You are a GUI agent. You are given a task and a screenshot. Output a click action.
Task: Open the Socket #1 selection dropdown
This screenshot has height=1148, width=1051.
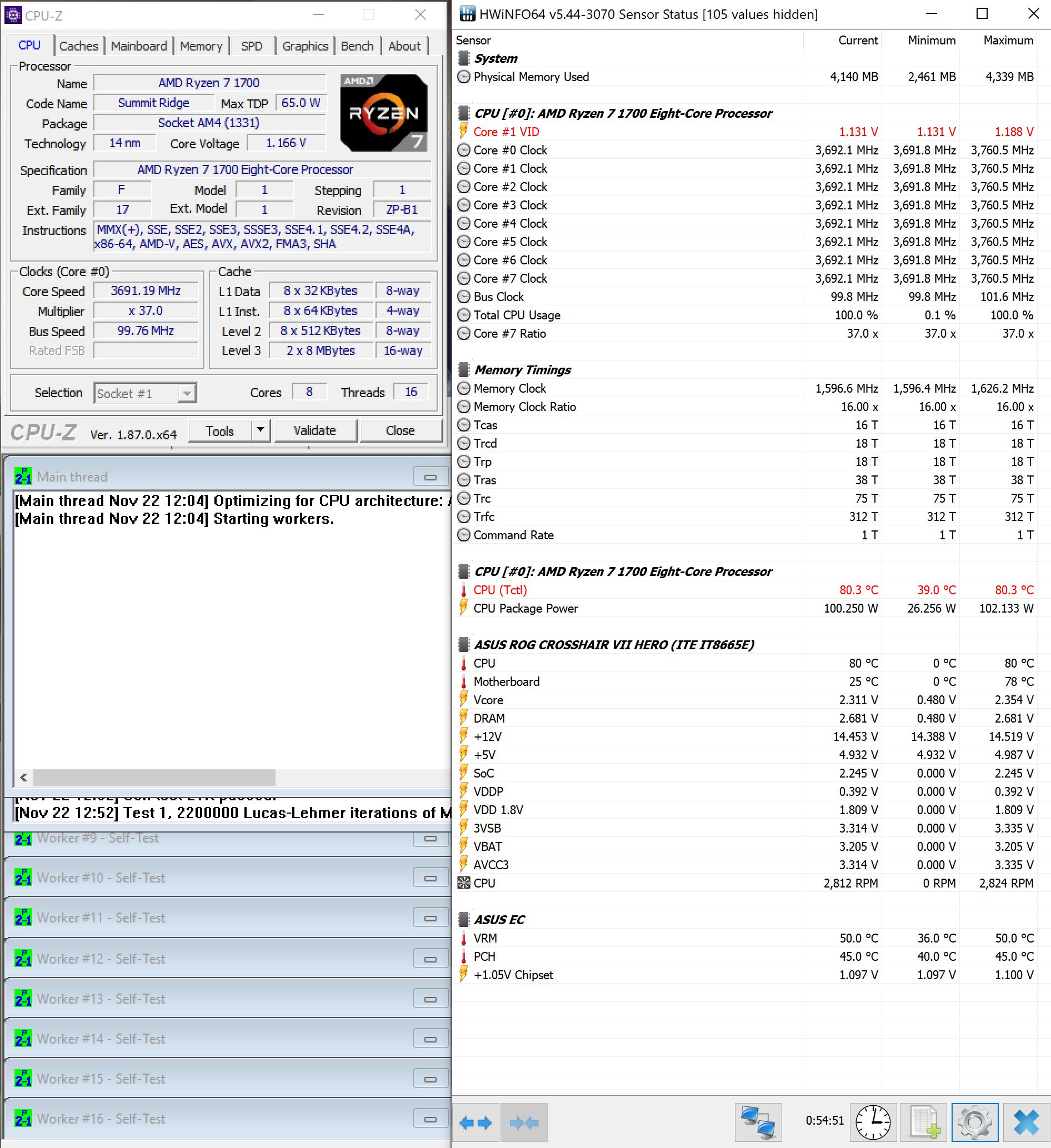click(x=145, y=393)
